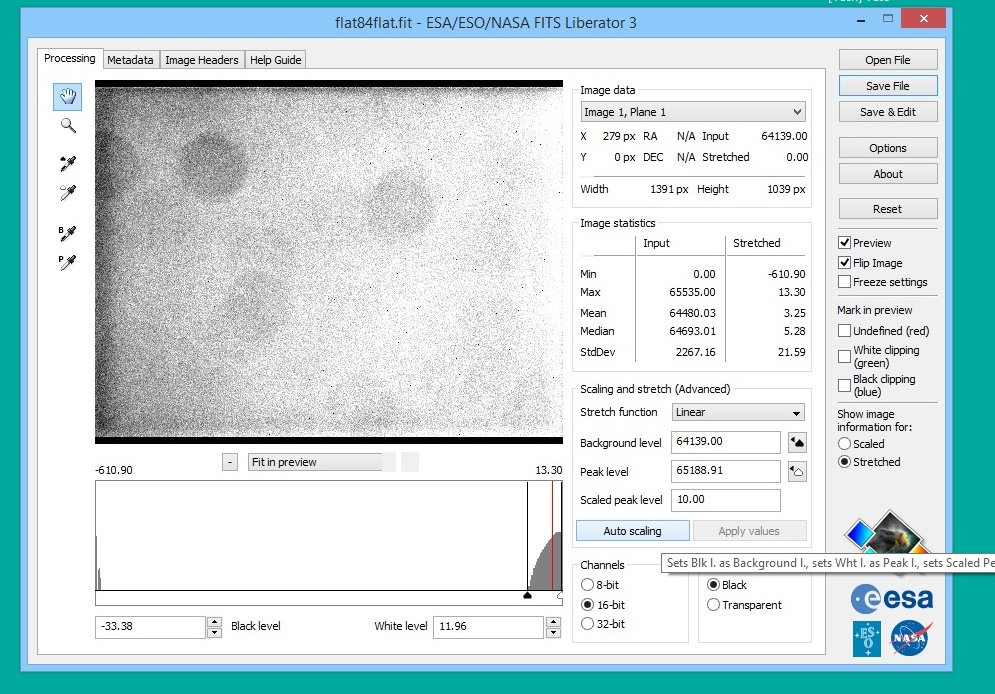Select the Black level (B) eyedropper
995x694 pixels.
click(x=68, y=233)
